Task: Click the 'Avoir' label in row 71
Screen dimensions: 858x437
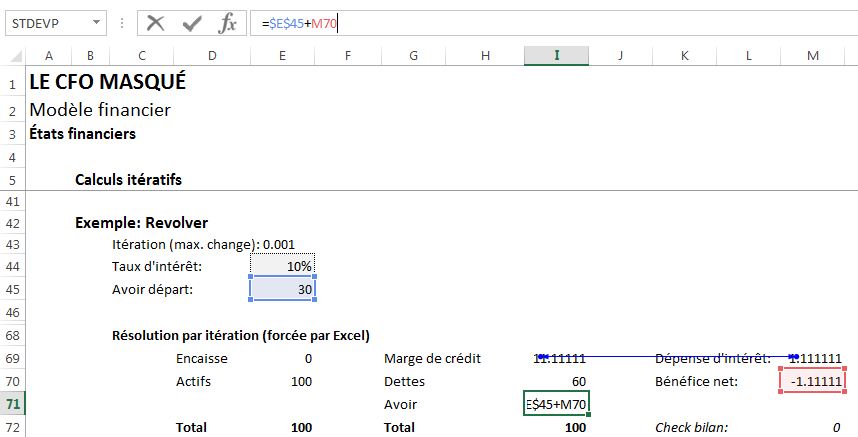Action: pos(401,405)
